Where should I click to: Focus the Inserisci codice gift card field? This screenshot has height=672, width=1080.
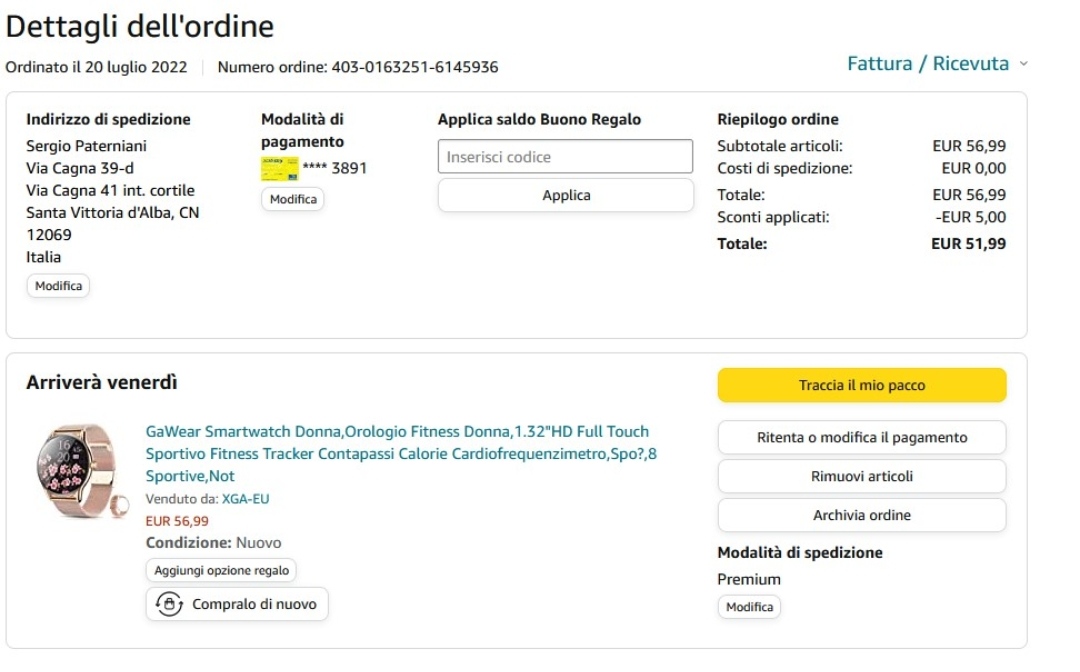pos(565,157)
